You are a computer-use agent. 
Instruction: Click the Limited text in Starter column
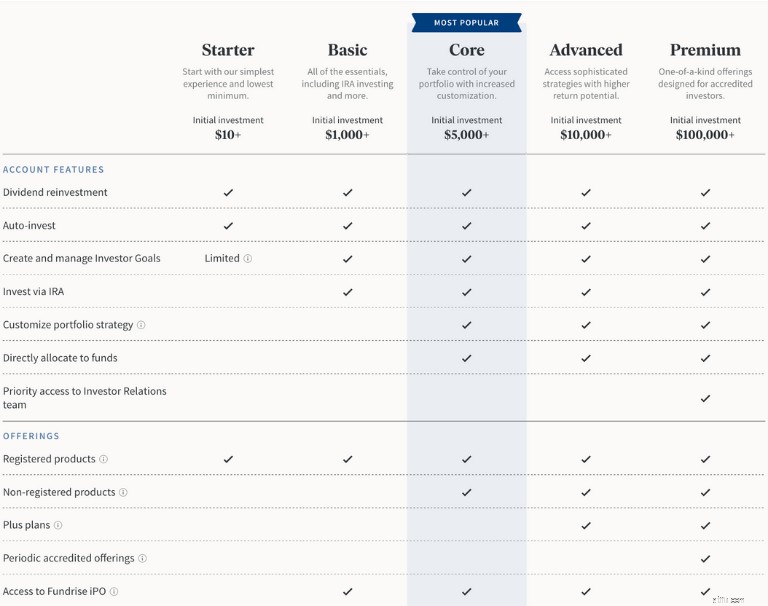tap(222, 258)
